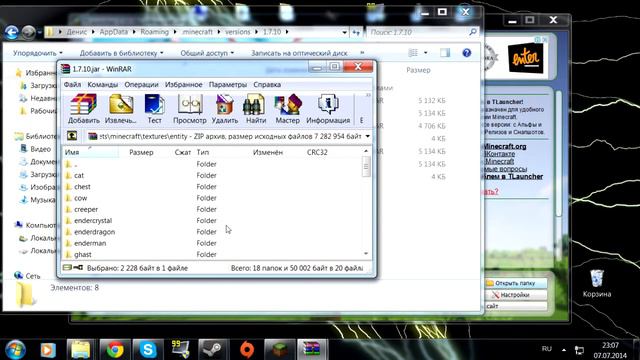640x360 pixels.
Task: Click Записать на оптический диск
Action: (299, 53)
